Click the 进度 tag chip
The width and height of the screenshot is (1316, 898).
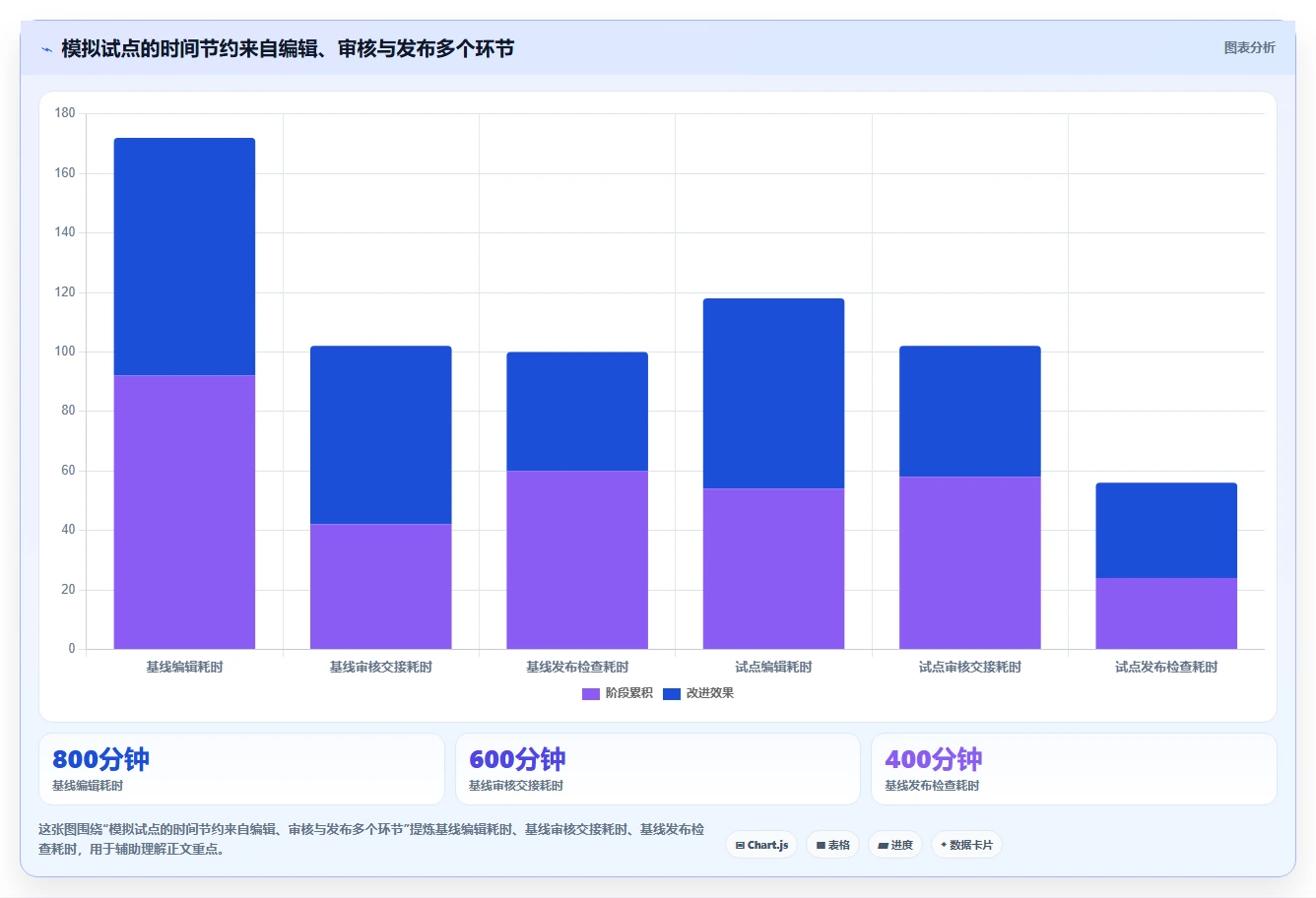pyautogui.click(x=894, y=845)
